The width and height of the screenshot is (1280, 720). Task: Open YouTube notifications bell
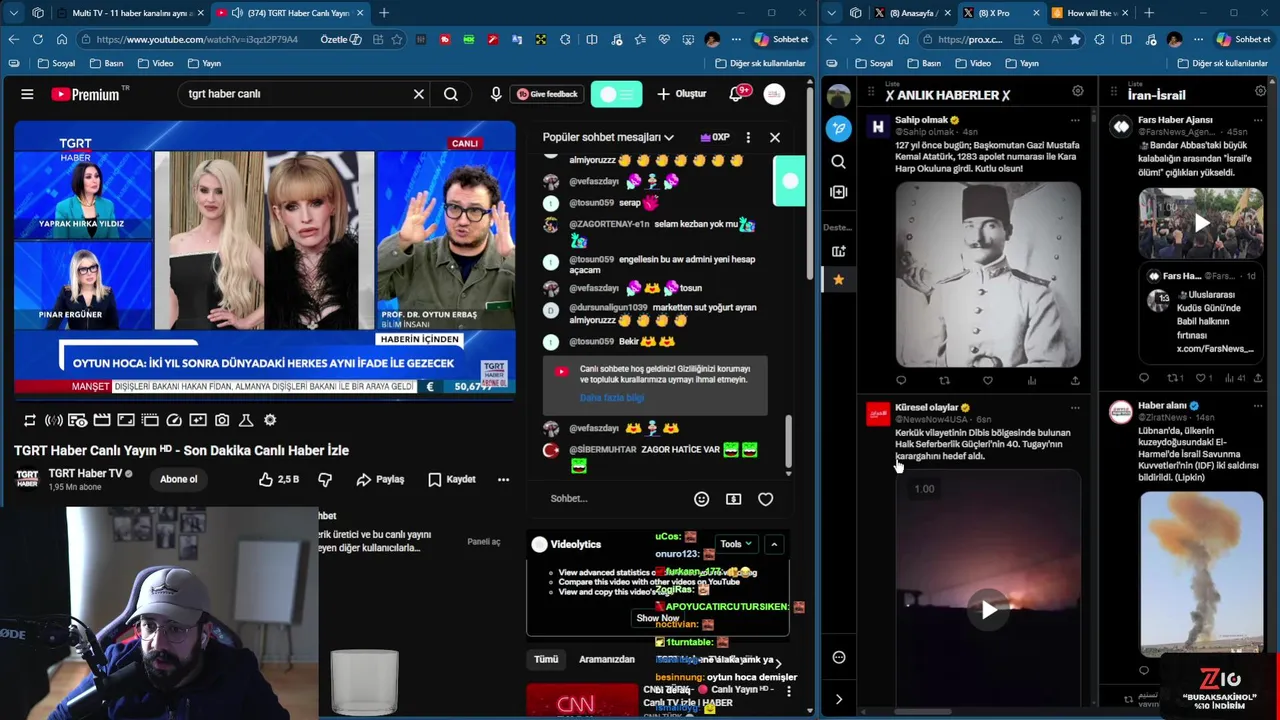tap(737, 94)
